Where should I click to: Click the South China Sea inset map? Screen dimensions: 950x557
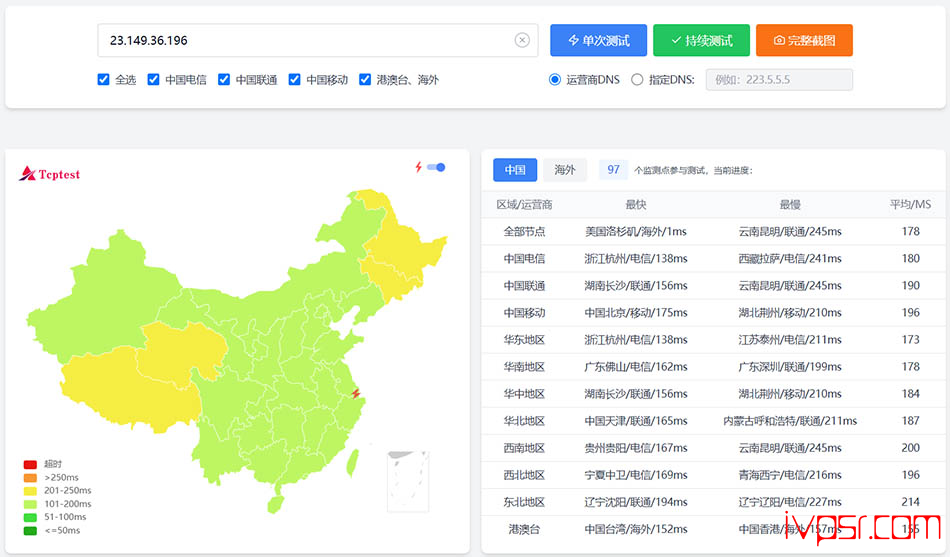tap(408, 481)
